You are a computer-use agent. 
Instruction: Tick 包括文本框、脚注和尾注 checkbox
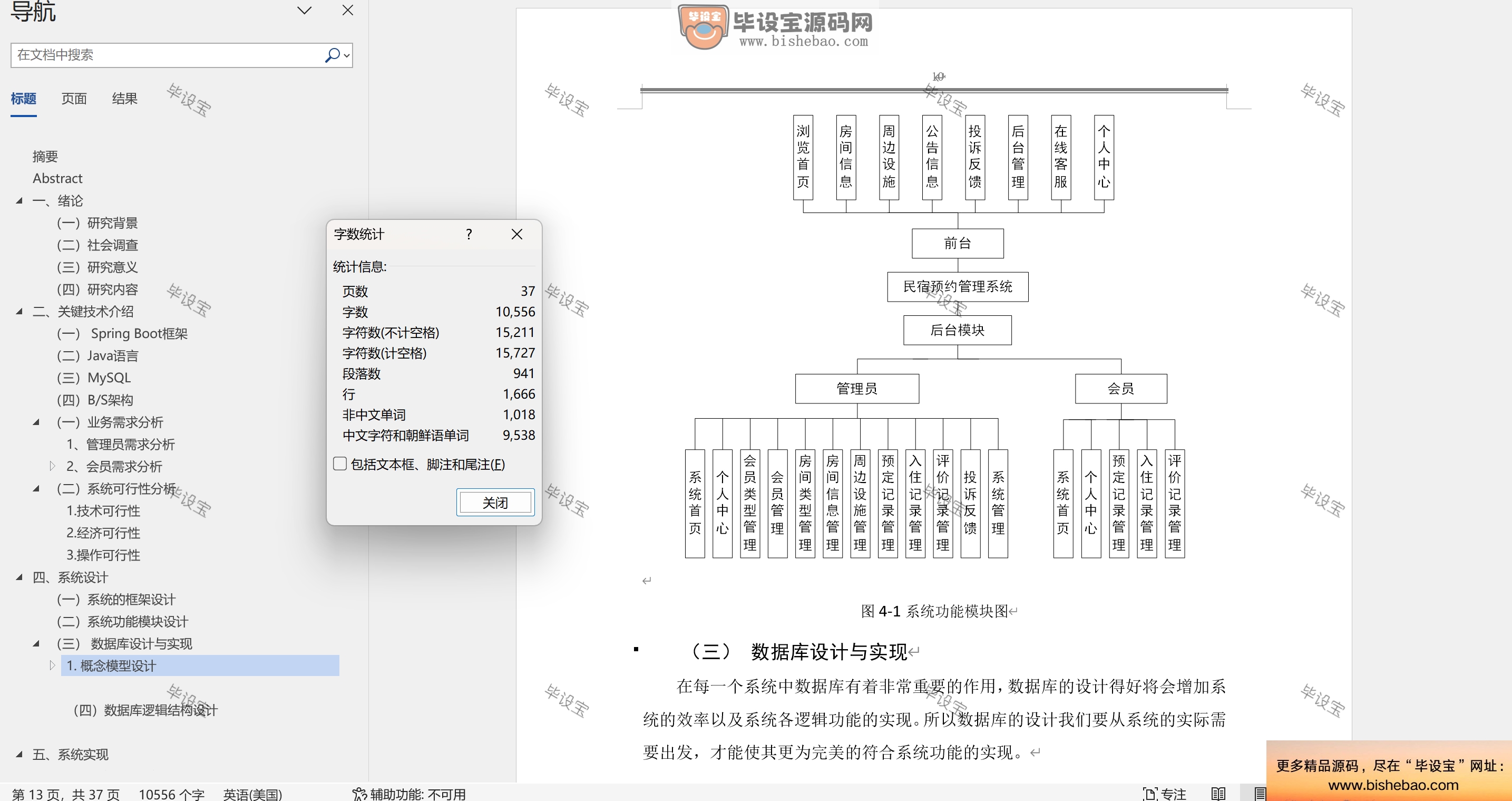(x=340, y=464)
